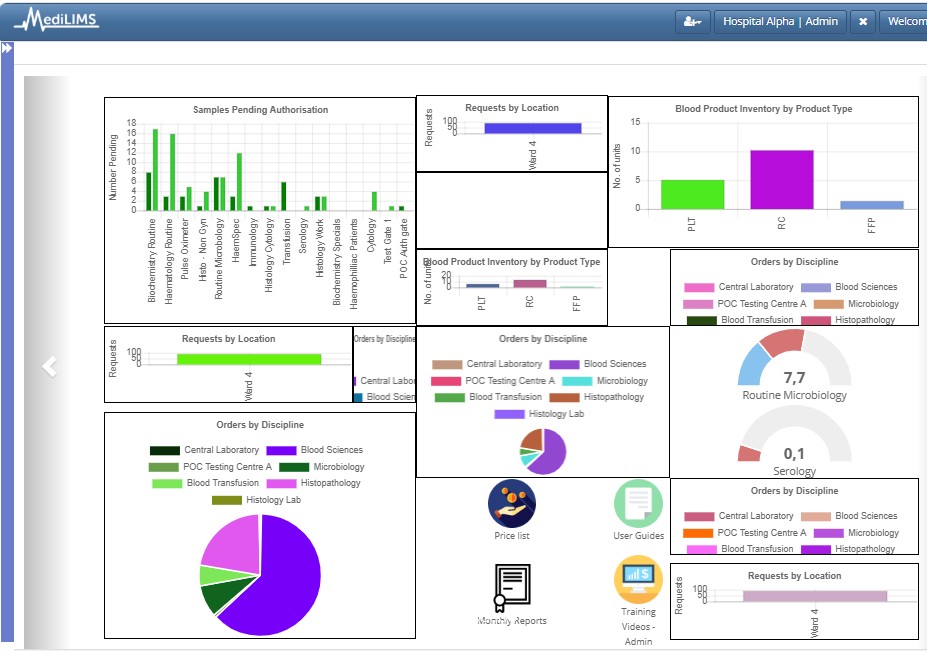This screenshot has height=656, width=927.
Task: Open Training Videos - Admin icon
Action: [638, 579]
